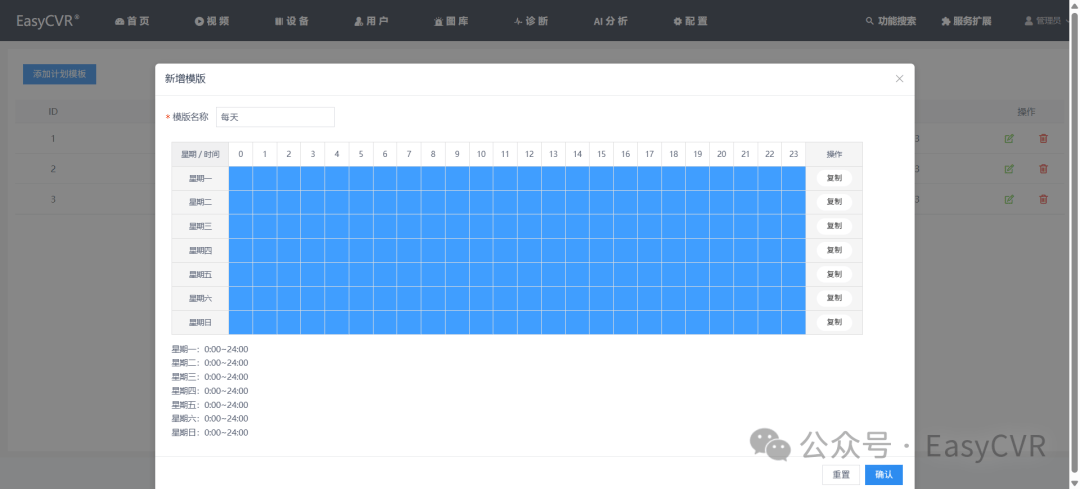1080x489 pixels.
Task: Click ID column header in background table
Action: pyautogui.click(x=53, y=111)
